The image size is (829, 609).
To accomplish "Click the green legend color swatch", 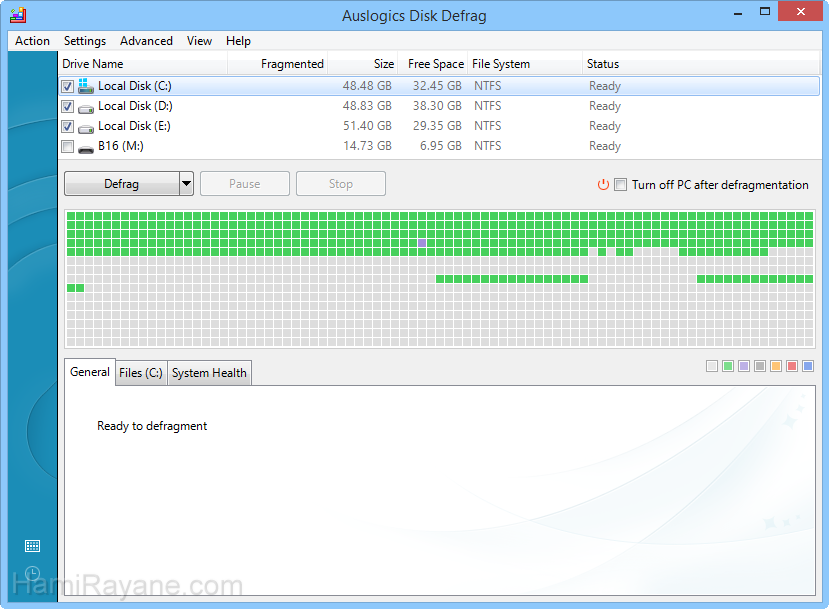I will [x=728, y=366].
